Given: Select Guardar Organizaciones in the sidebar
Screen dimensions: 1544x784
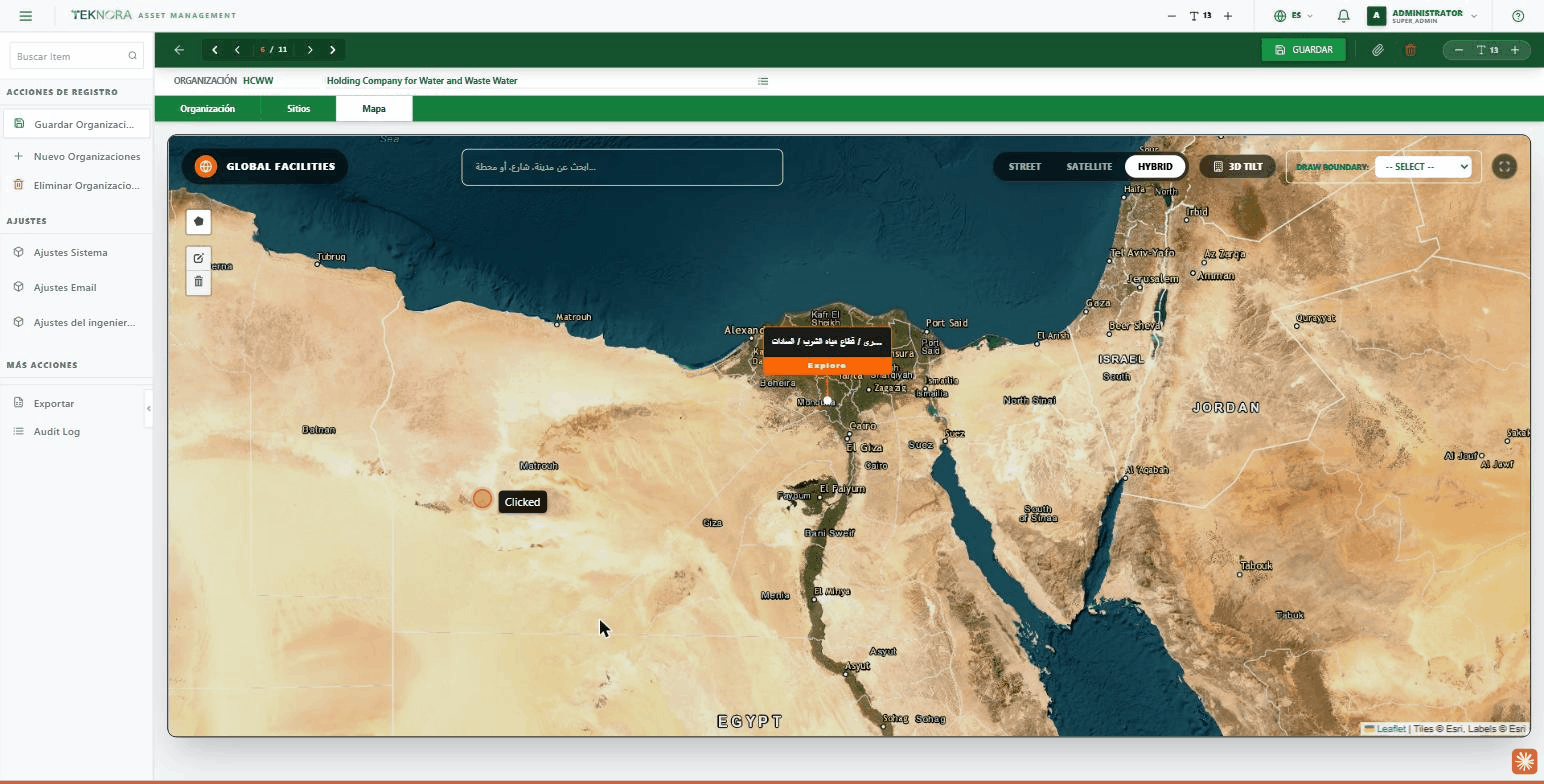Looking at the screenshot, I should [77, 124].
